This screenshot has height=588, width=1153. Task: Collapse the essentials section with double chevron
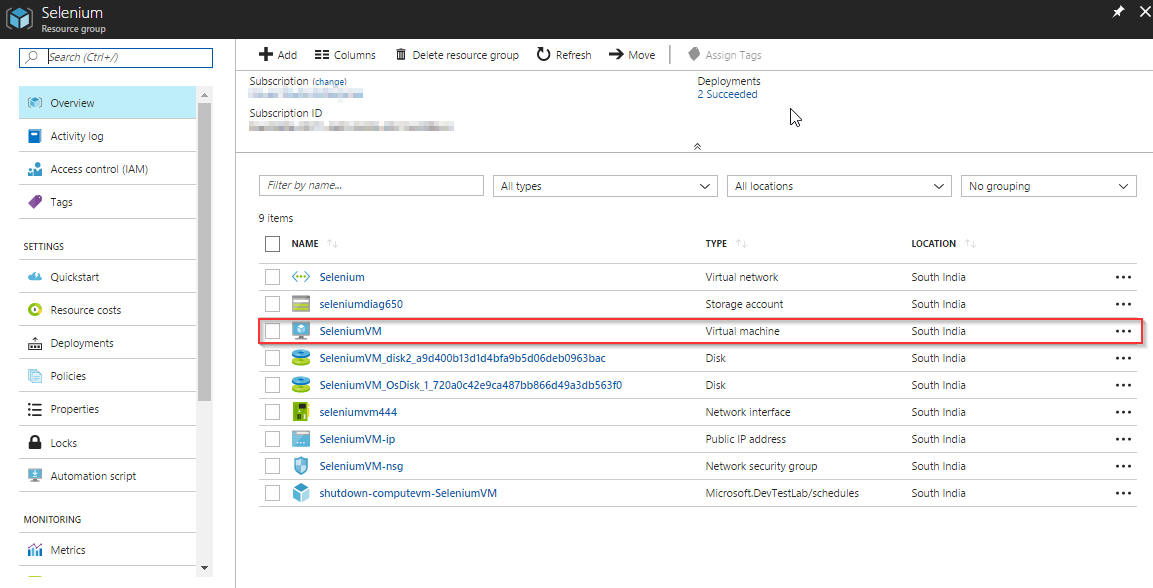click(x=697, y=146)
